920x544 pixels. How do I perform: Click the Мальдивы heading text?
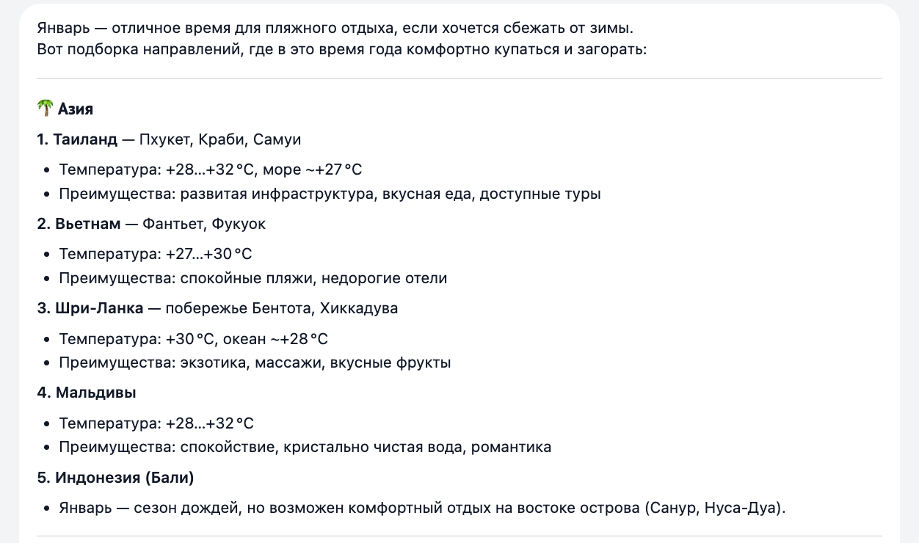(95, 392)
